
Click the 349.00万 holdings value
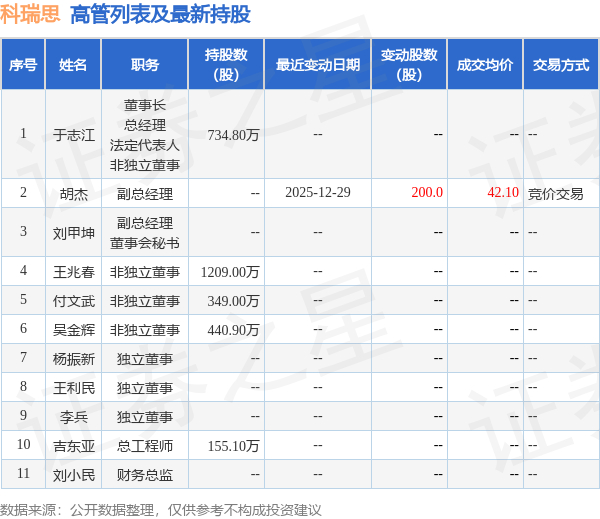coord(233,301)
